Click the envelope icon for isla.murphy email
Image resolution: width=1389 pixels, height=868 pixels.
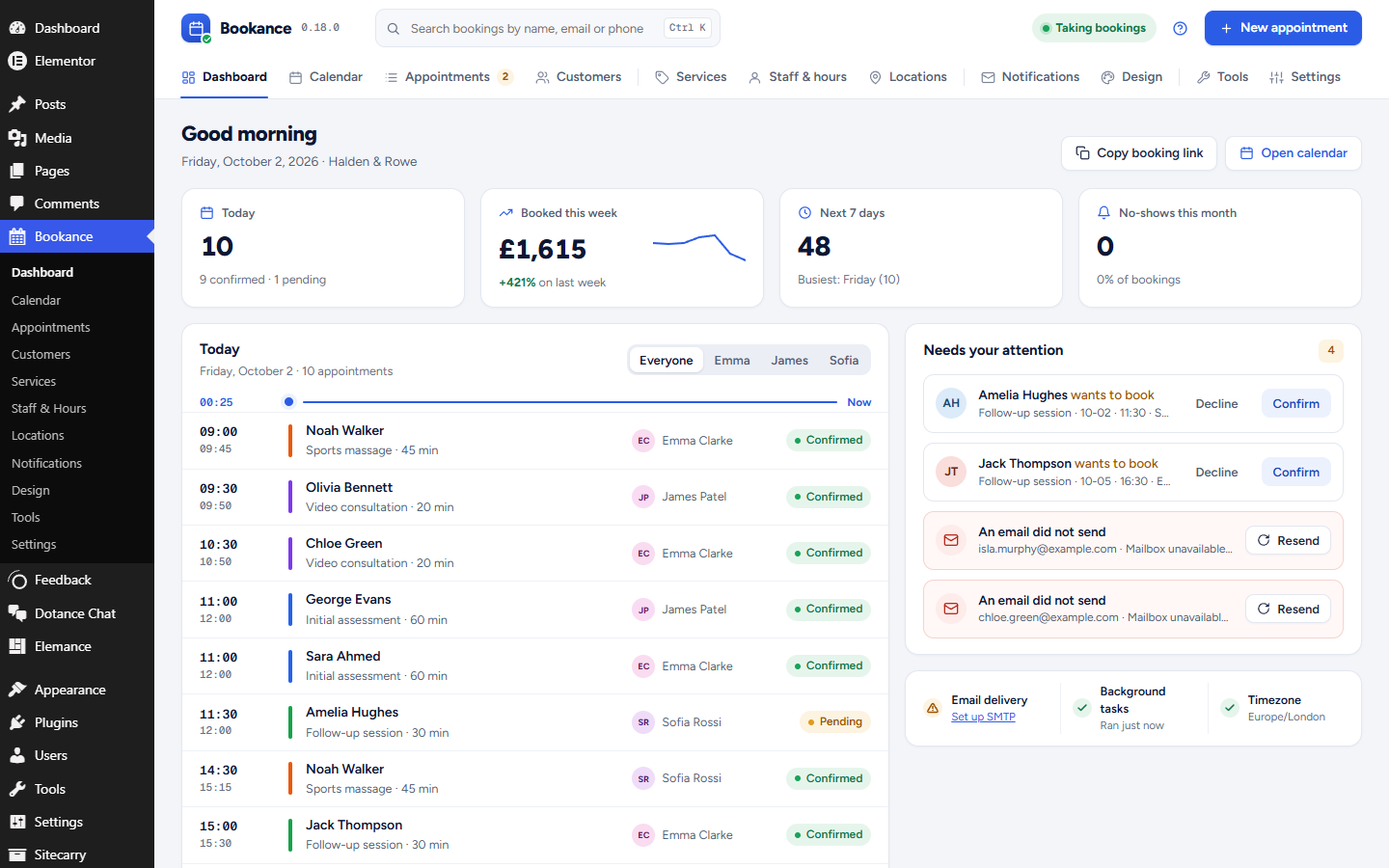[x=951, y=540]
